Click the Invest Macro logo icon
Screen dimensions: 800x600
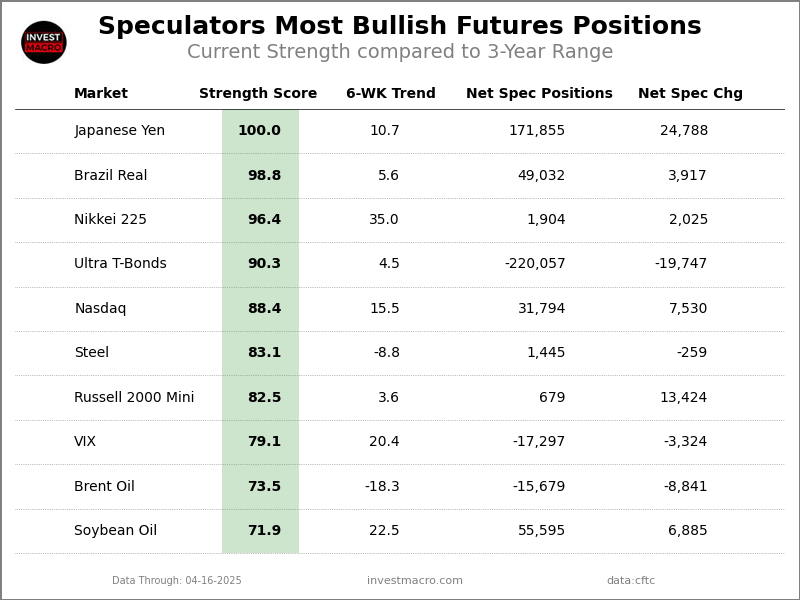[x=44, y=42]
